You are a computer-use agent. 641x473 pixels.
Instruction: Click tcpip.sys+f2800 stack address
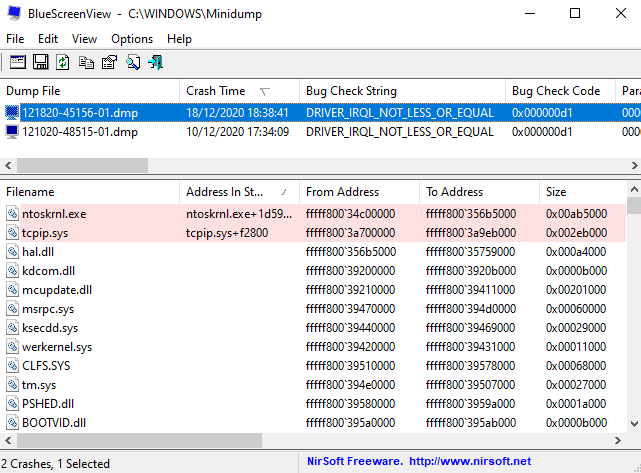[x=227, y=233]
